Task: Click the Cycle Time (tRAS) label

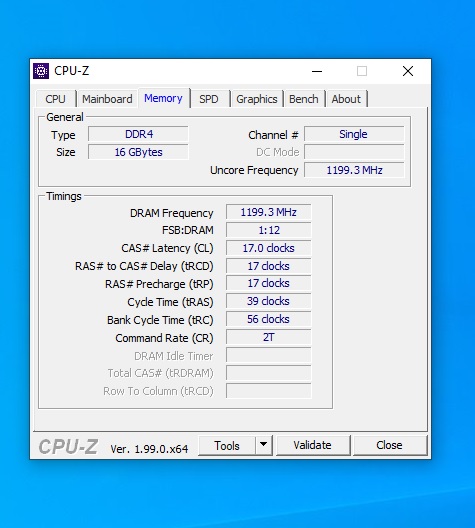Action: [170, 302]
